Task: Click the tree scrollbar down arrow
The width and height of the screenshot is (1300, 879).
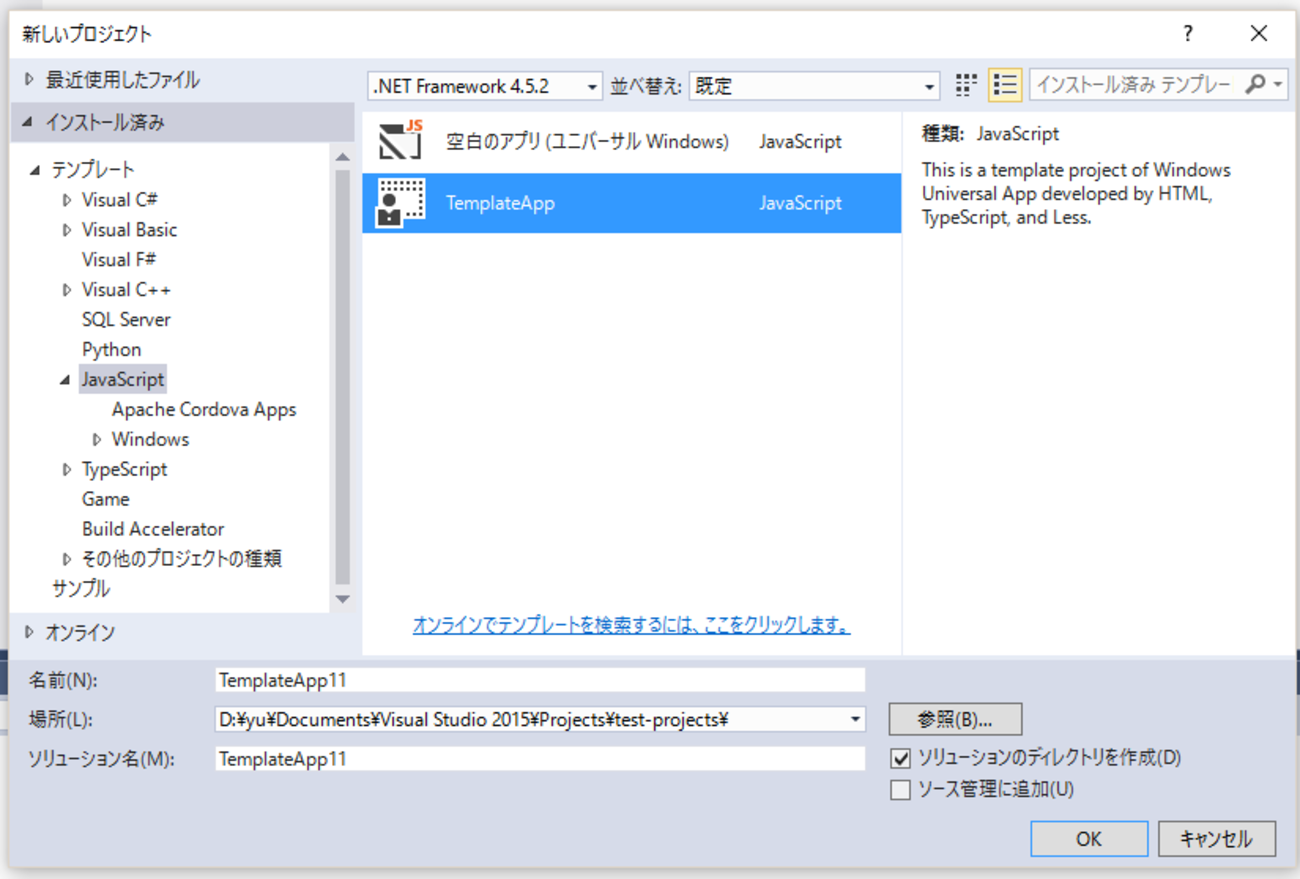Action: [343, 599]
